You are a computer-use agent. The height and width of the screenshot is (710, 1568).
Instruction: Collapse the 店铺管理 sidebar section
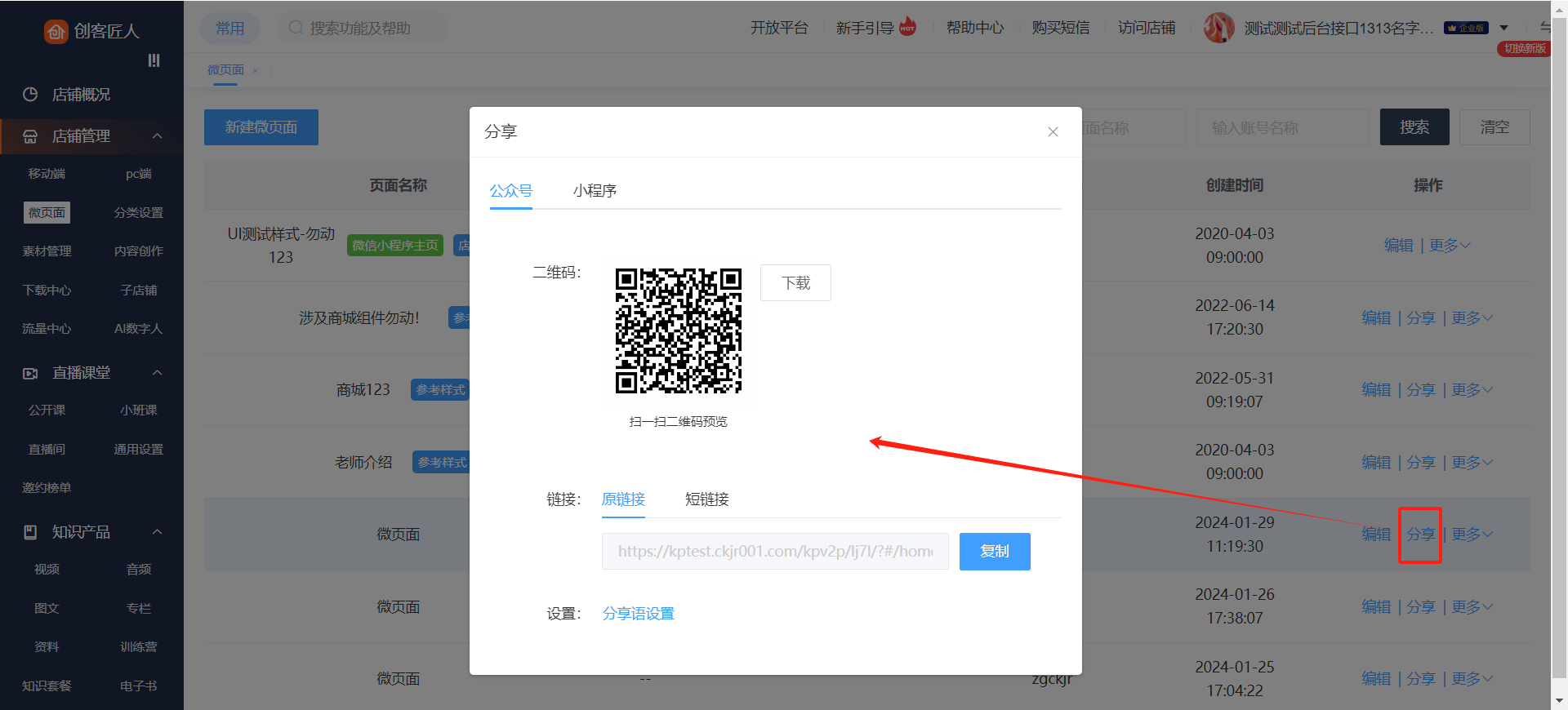click(158, 136)
